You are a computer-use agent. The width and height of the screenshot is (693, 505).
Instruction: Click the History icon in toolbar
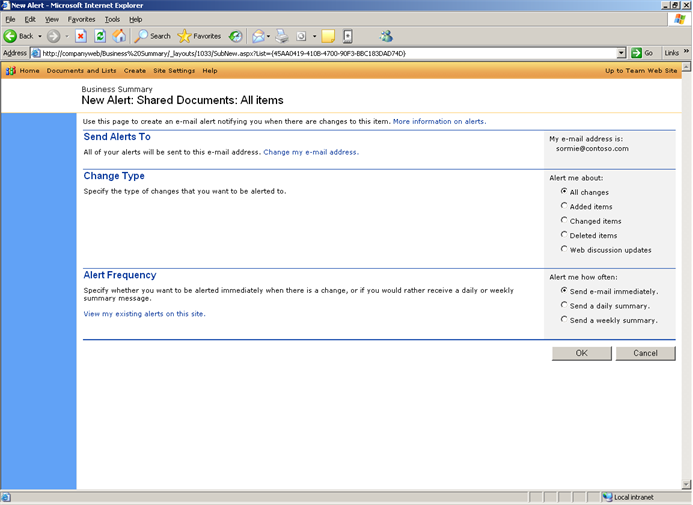point(236,36)
